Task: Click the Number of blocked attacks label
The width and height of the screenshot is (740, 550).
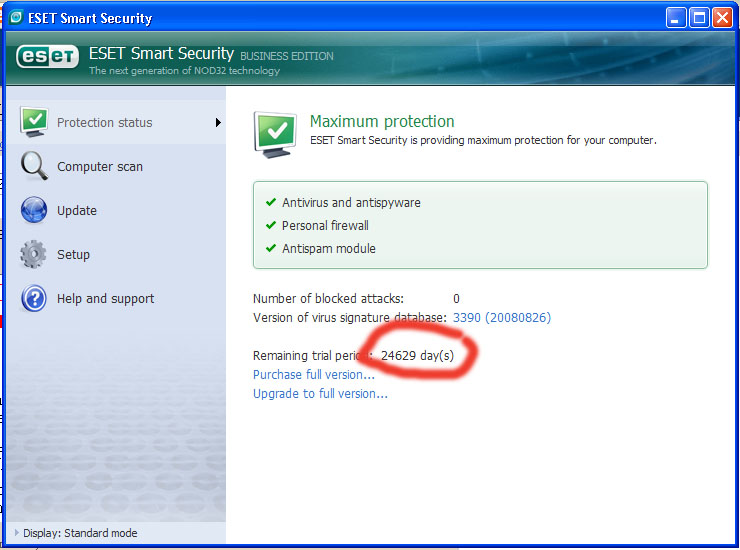Action: 328,298
